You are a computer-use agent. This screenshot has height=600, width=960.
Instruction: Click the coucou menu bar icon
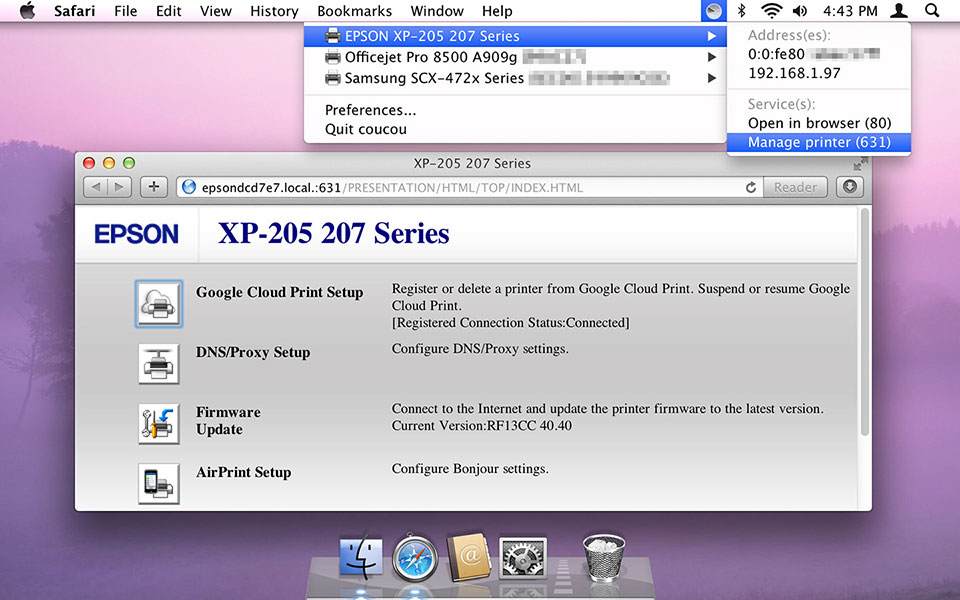[x=713, y=11]
